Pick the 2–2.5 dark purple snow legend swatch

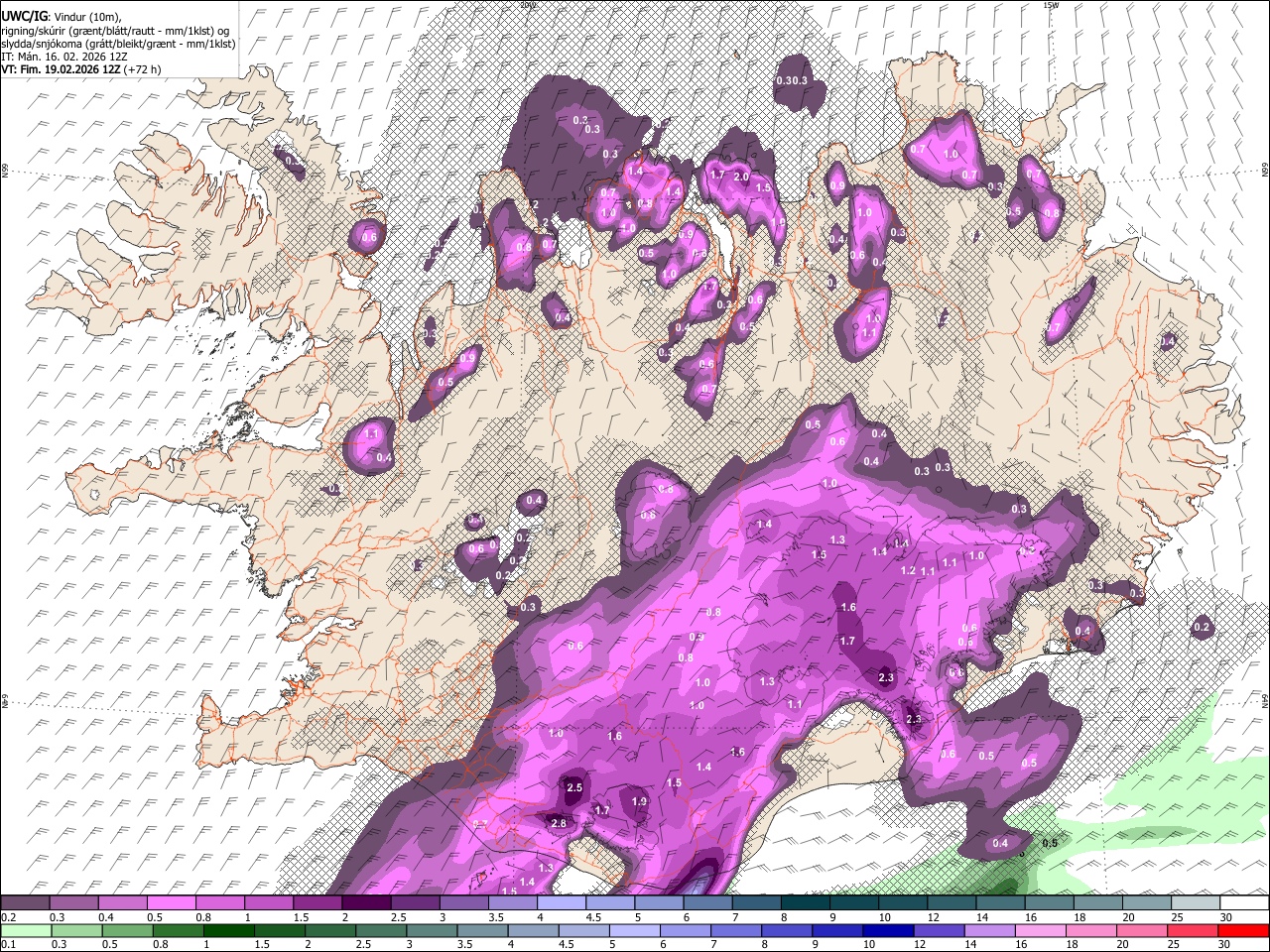[366, 903]
